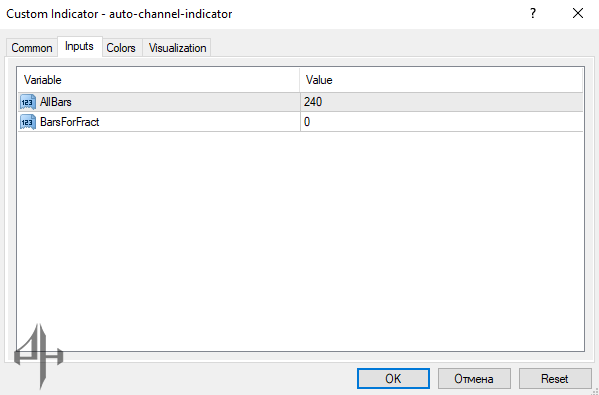599x395 pixels.
Task: Click the integer icon beside AllBars
Action: pyautogui.click(x=28, y=102)
